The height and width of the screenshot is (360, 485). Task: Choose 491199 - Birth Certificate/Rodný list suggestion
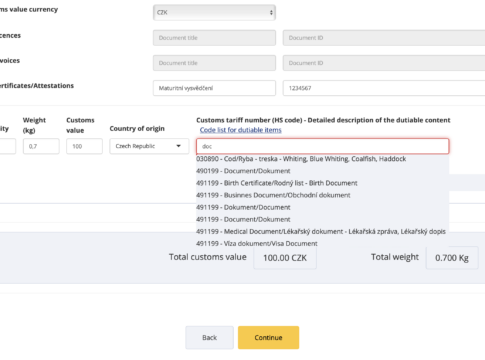click(x=322, y=183)
